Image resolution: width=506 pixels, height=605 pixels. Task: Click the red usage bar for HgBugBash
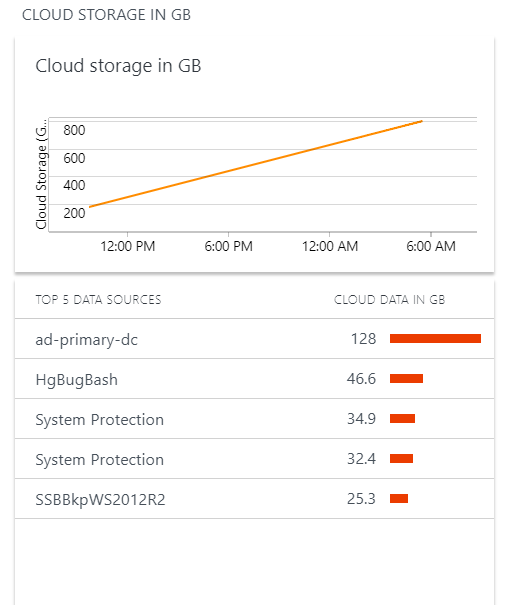coord(406,379)
